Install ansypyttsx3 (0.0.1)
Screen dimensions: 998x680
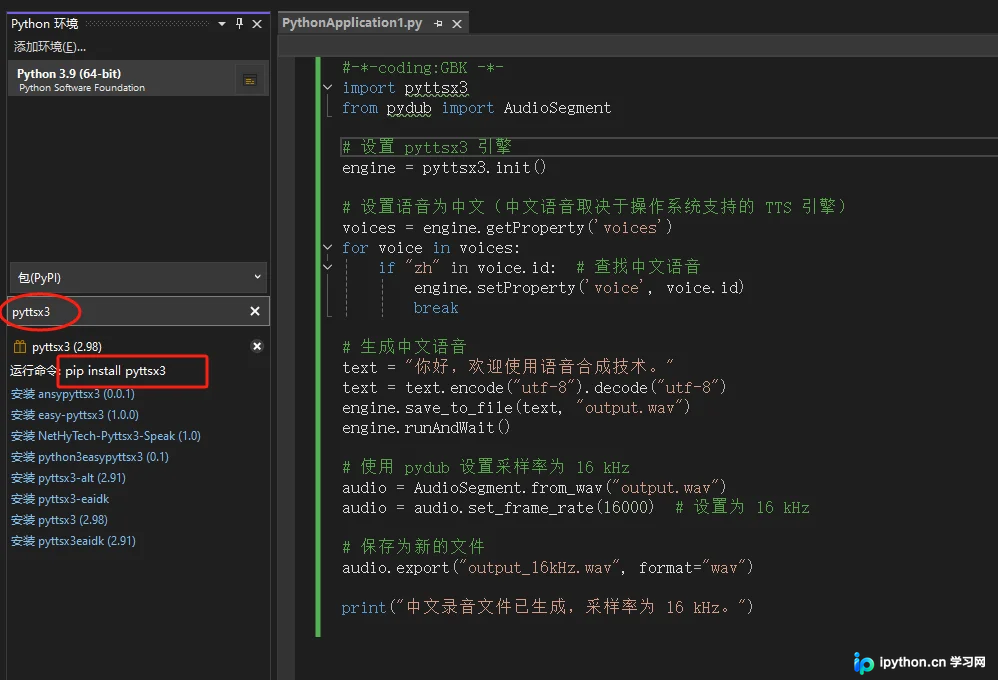tap(73, 394)
